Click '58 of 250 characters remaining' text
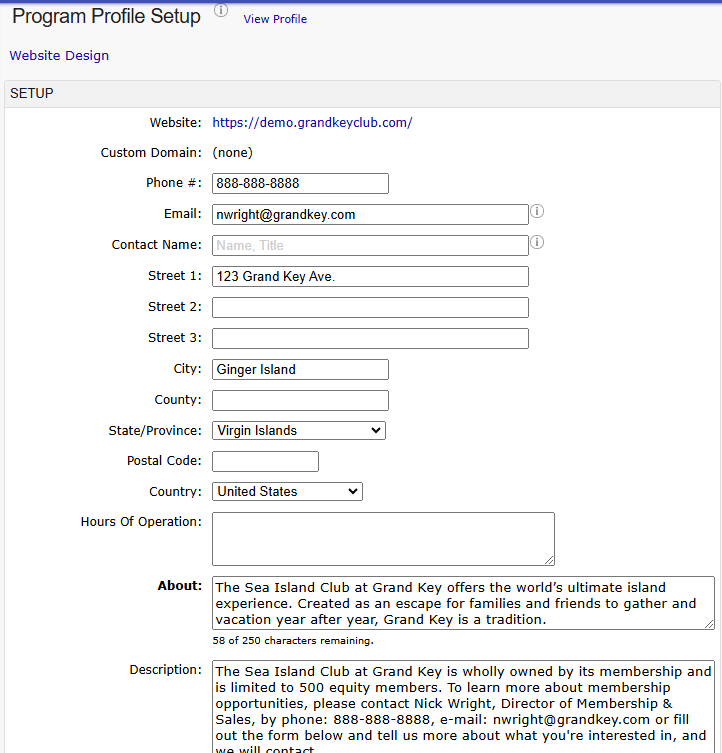The width and height of the screenshot is (722, 753). click(293, 641)
